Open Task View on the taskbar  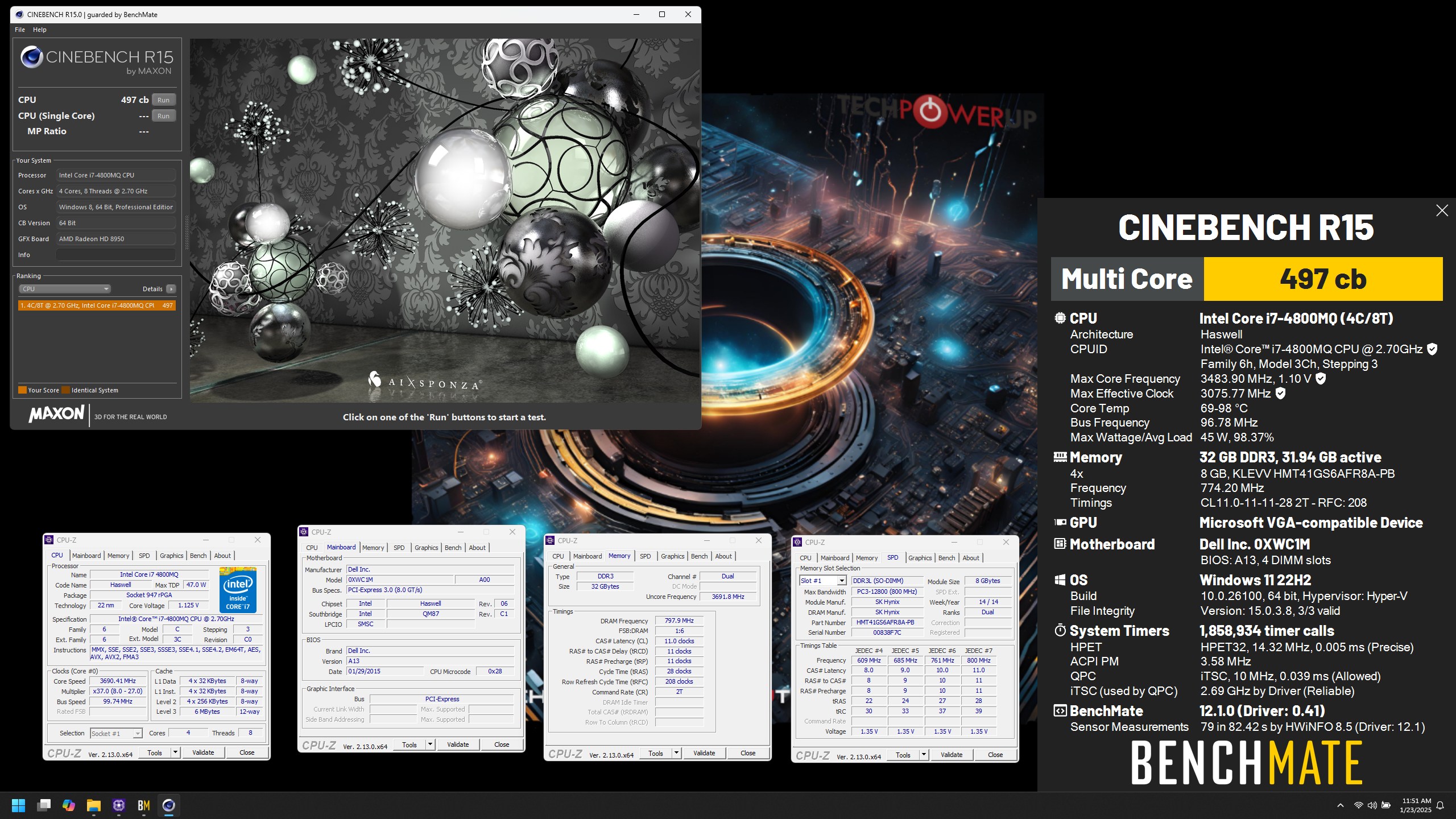[44, 805]
